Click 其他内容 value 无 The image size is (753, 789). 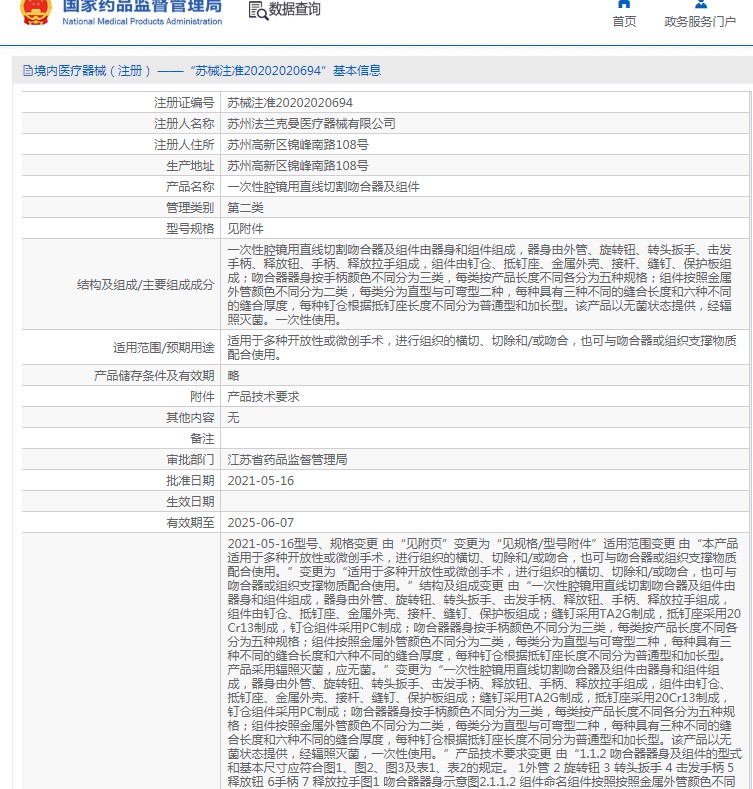[234, 418]
